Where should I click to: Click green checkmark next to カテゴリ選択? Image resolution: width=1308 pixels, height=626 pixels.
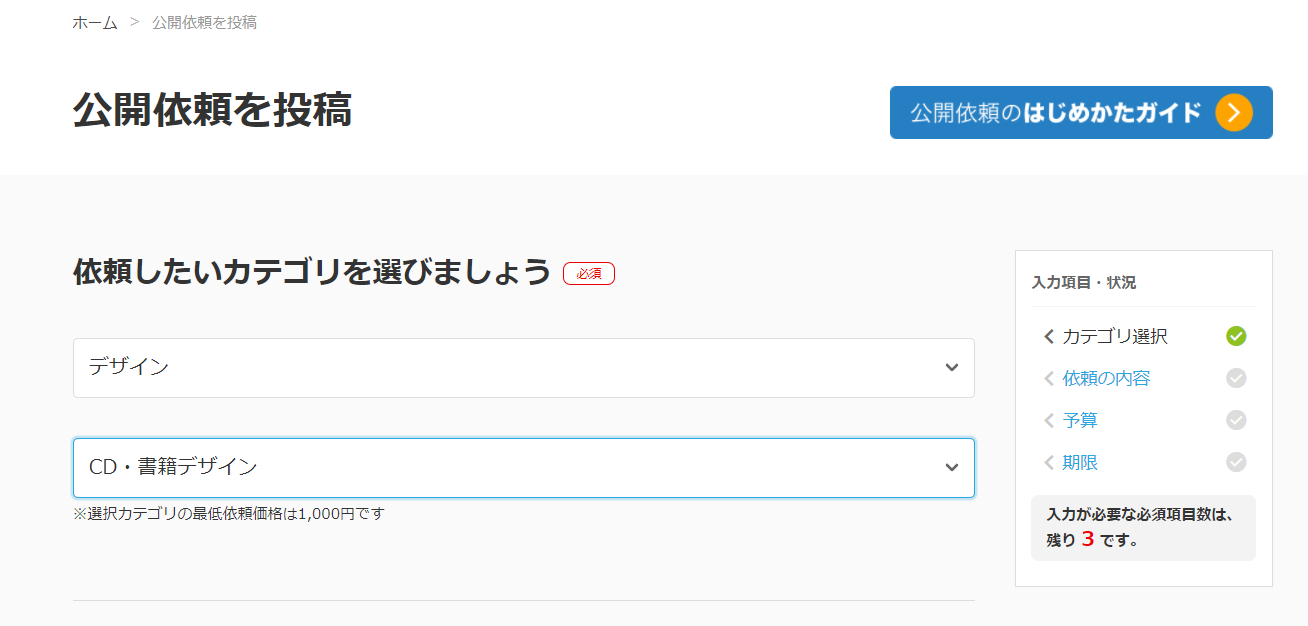[1236, 336]
